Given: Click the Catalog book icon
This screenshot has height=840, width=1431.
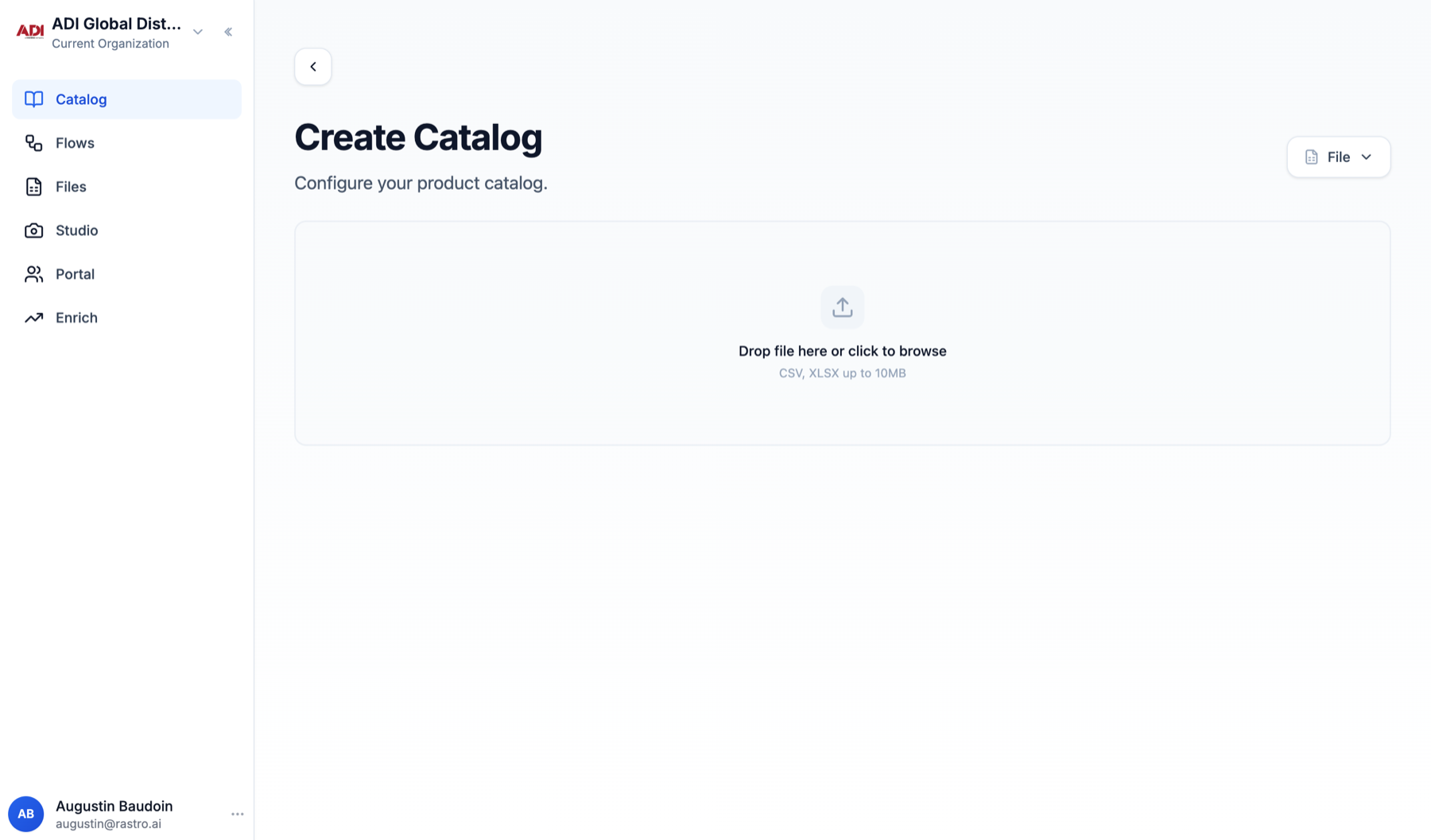Looking at the screenshot, I should 33,99.
